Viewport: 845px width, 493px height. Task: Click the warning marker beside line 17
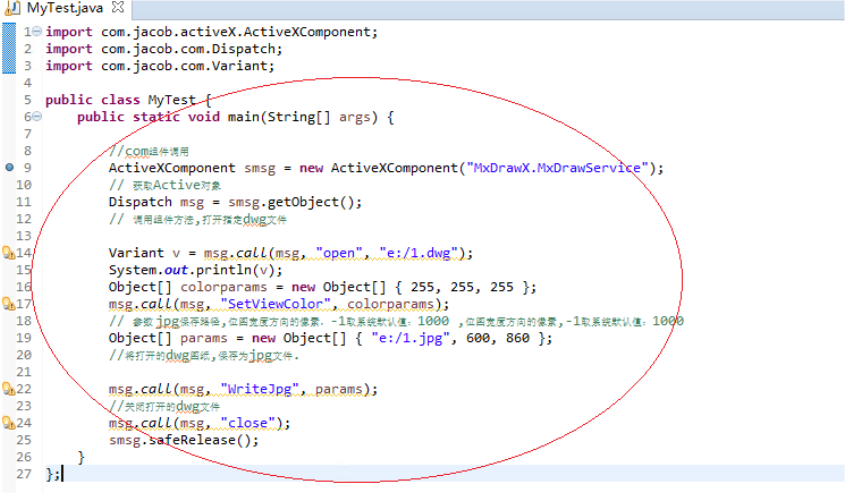coord(9,304)
